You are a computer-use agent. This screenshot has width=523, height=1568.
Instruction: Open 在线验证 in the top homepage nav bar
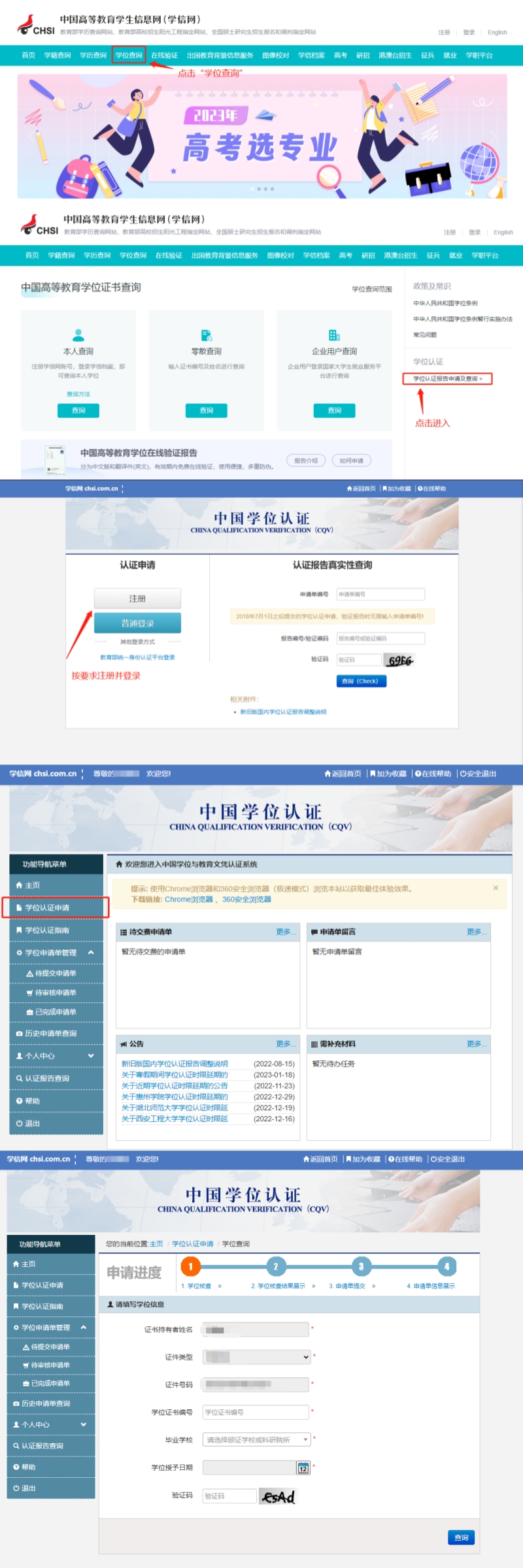(x=164, y=56)
